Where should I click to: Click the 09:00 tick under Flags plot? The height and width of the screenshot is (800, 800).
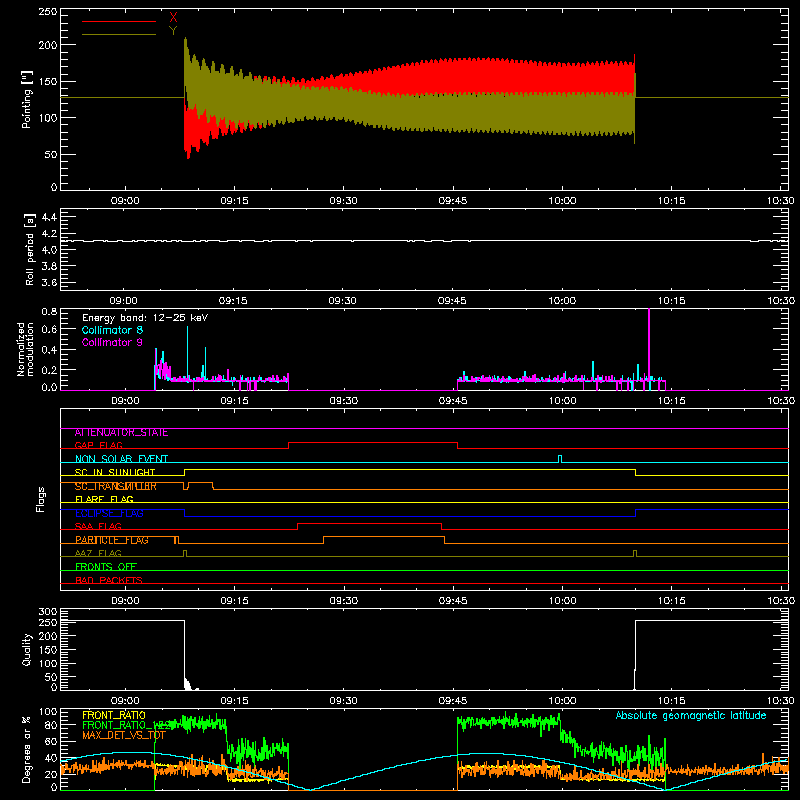[125, 601]
